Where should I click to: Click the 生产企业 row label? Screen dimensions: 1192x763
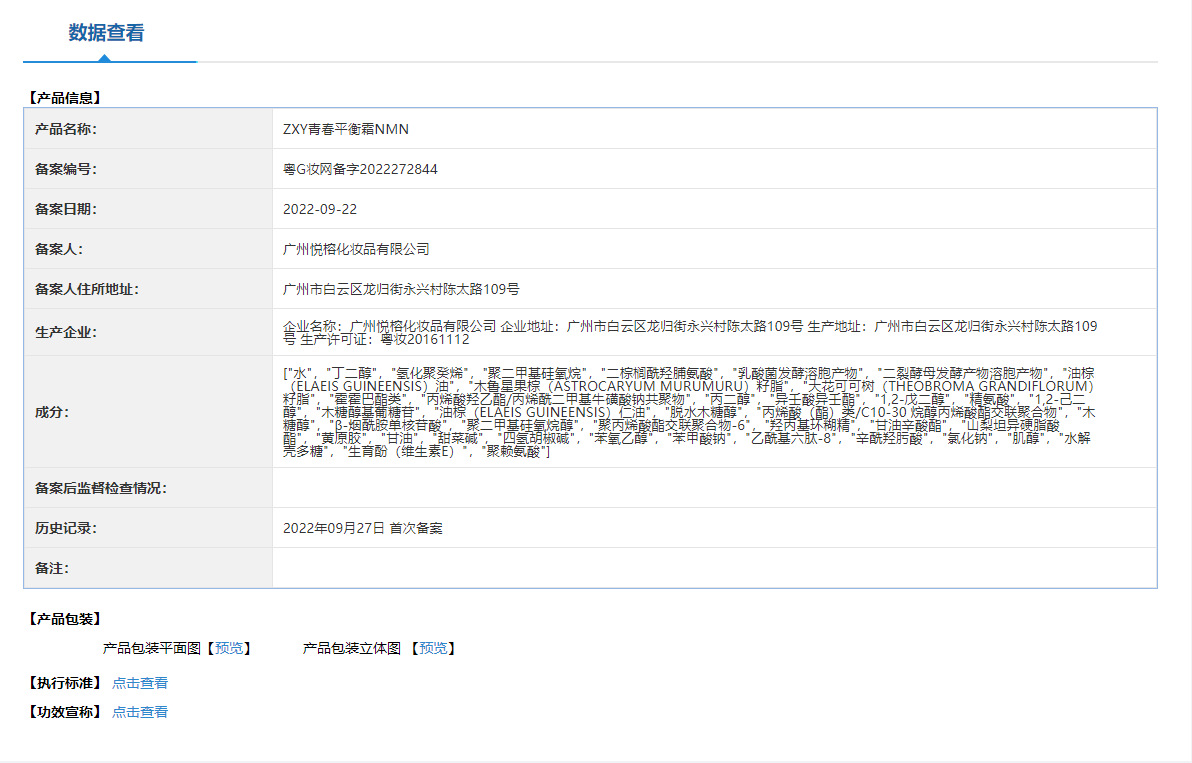(x=66, y=332)
